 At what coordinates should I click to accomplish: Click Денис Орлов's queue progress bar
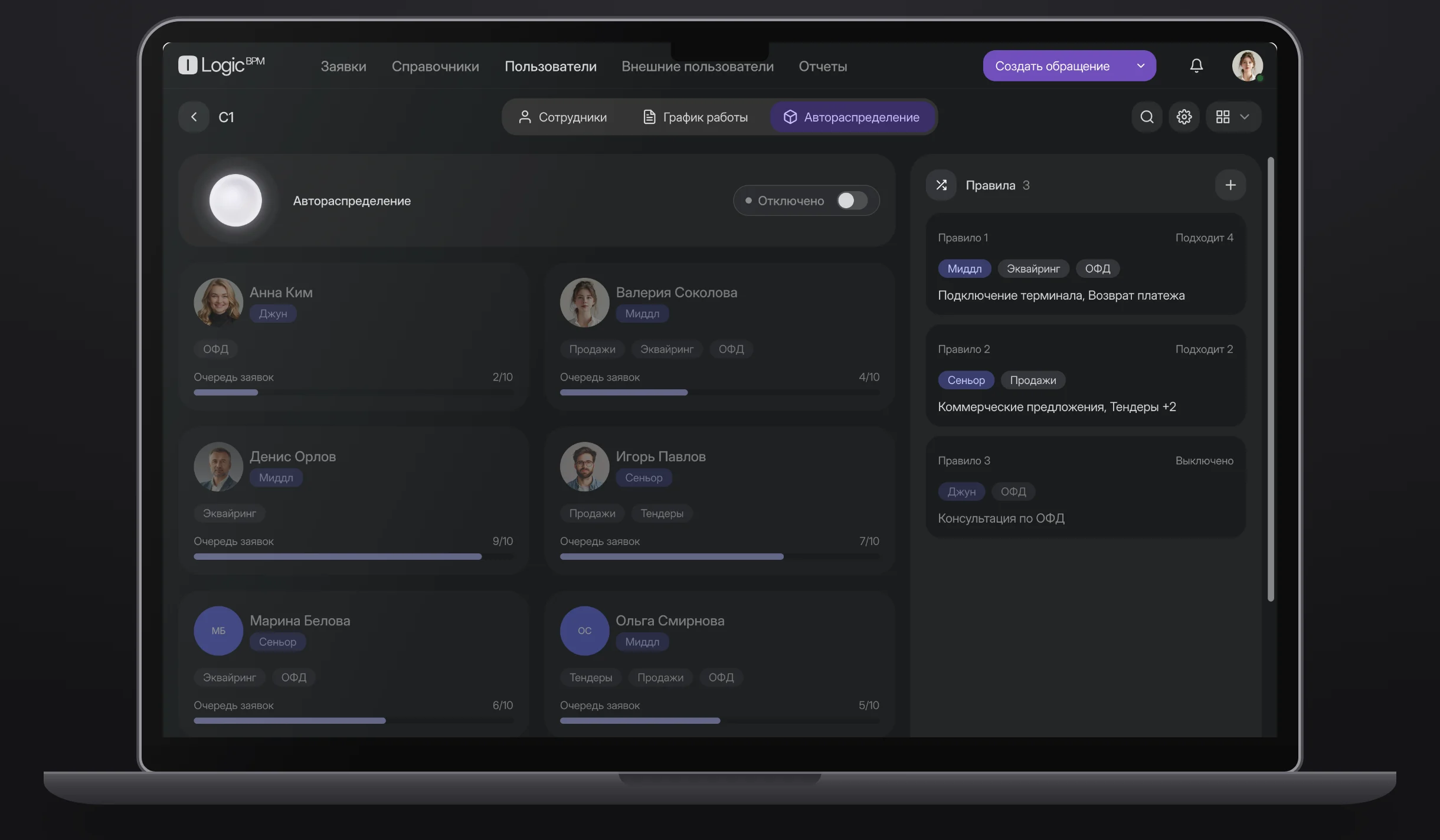pyautogui.click(x=354, y=556)
